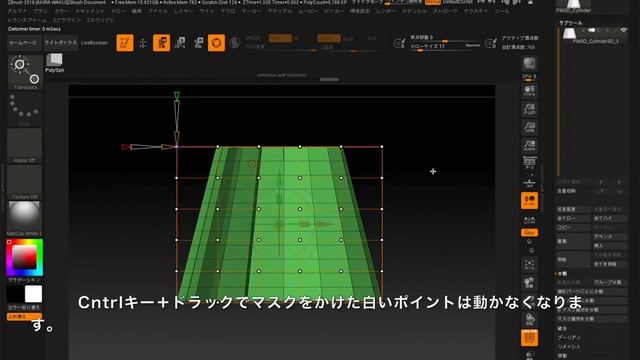The height and width of the screenshot is (360, 640).
Task: Open the ライトボックス button
Action: pyautogui.click(x=60, y=43)
